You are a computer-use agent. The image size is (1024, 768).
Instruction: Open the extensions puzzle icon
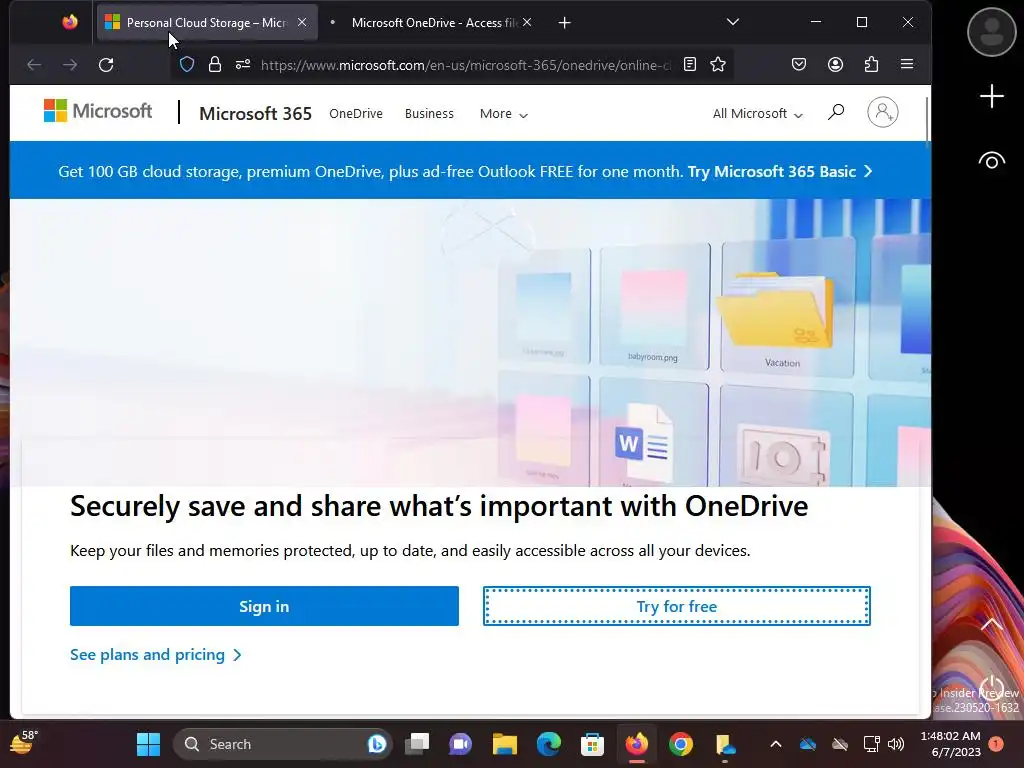point(871,64)
